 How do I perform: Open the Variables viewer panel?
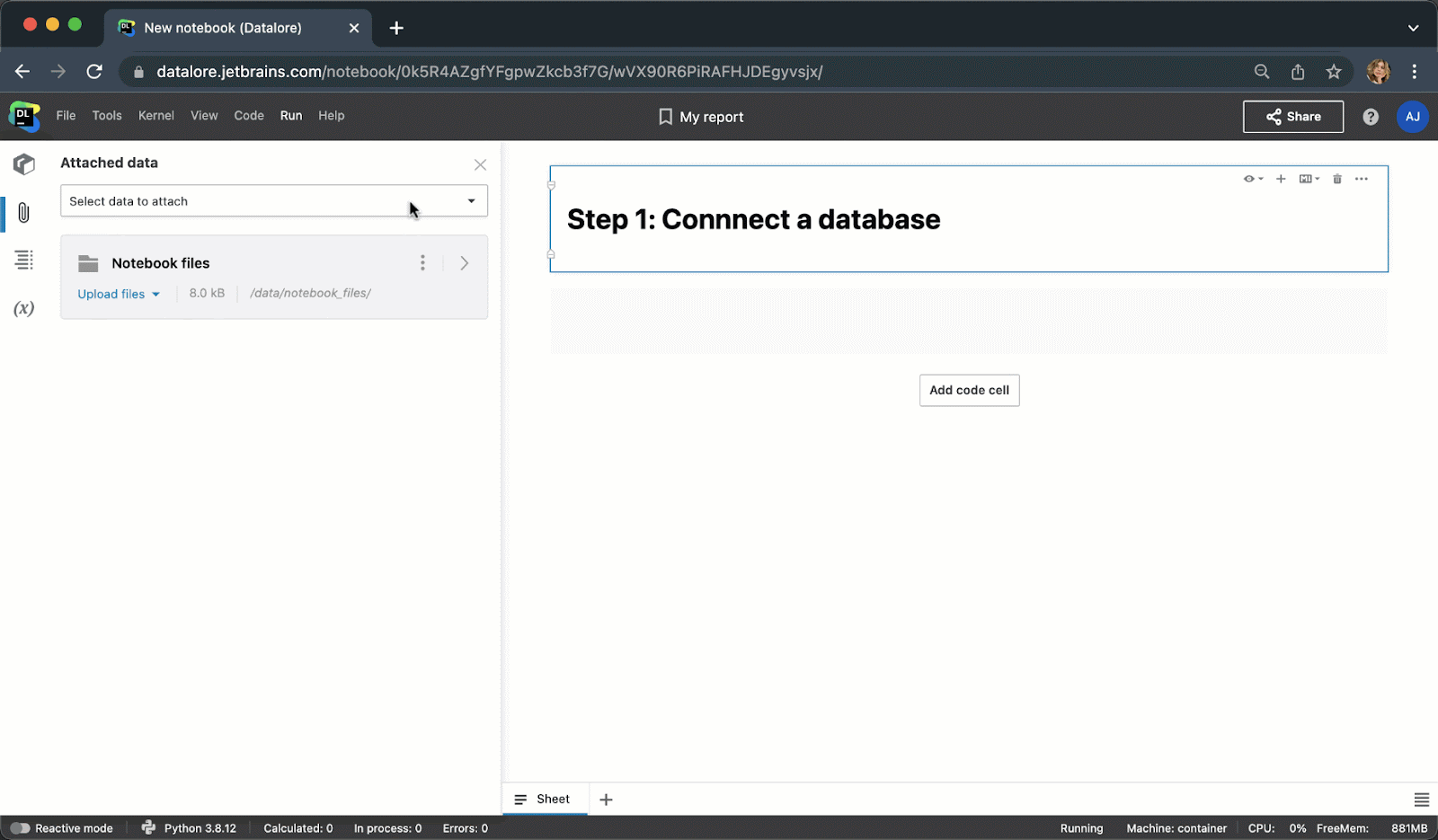coord(22,308)
